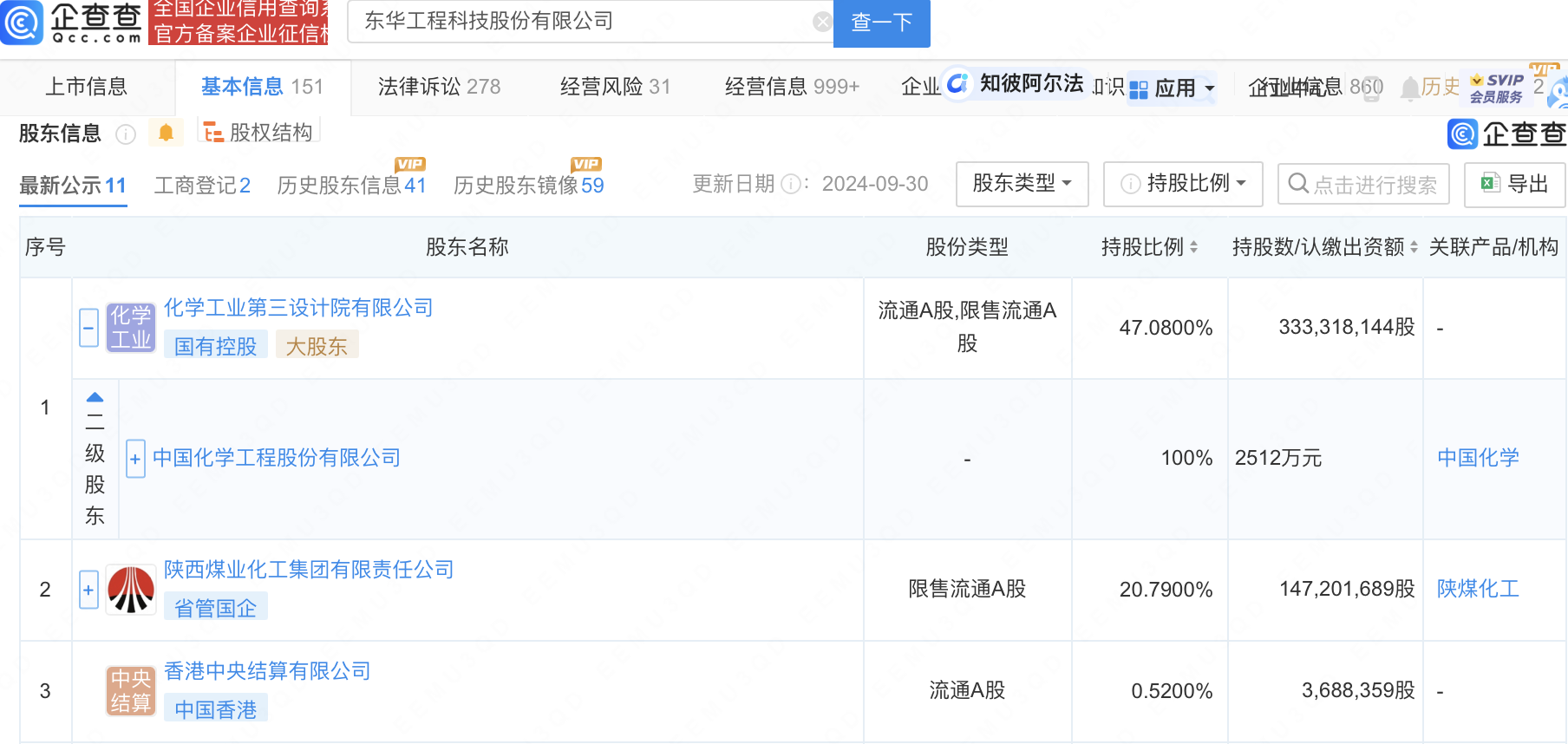Sort by 持股比例 column arrows
Screen dimensions: 1568x744
[x=1193, y=247]
